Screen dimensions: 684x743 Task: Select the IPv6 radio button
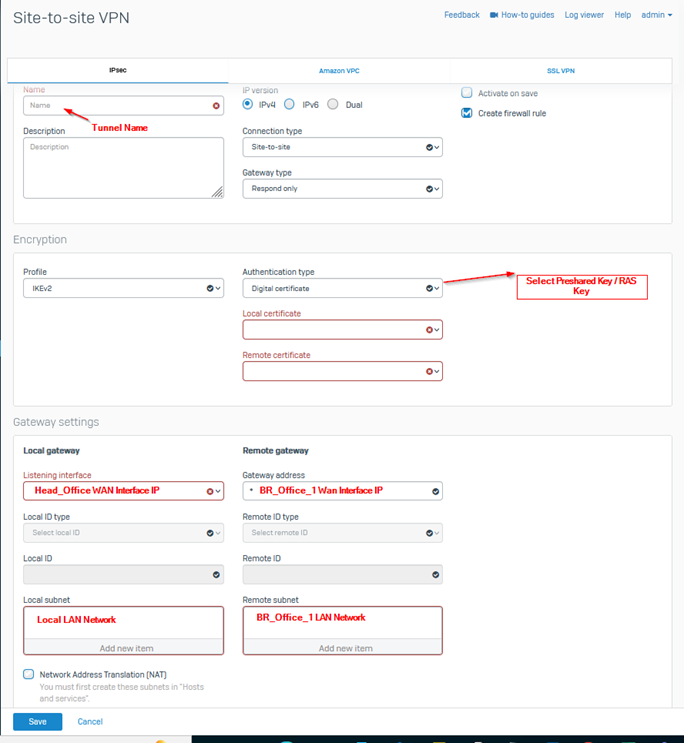(x=289, y=104)
